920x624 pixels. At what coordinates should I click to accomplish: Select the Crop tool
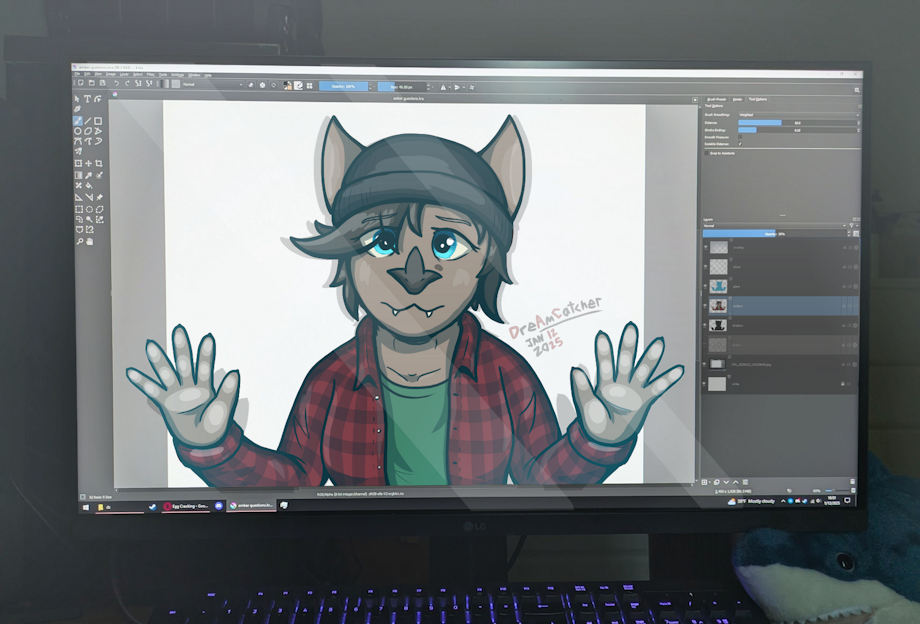(x=99, y=163)
